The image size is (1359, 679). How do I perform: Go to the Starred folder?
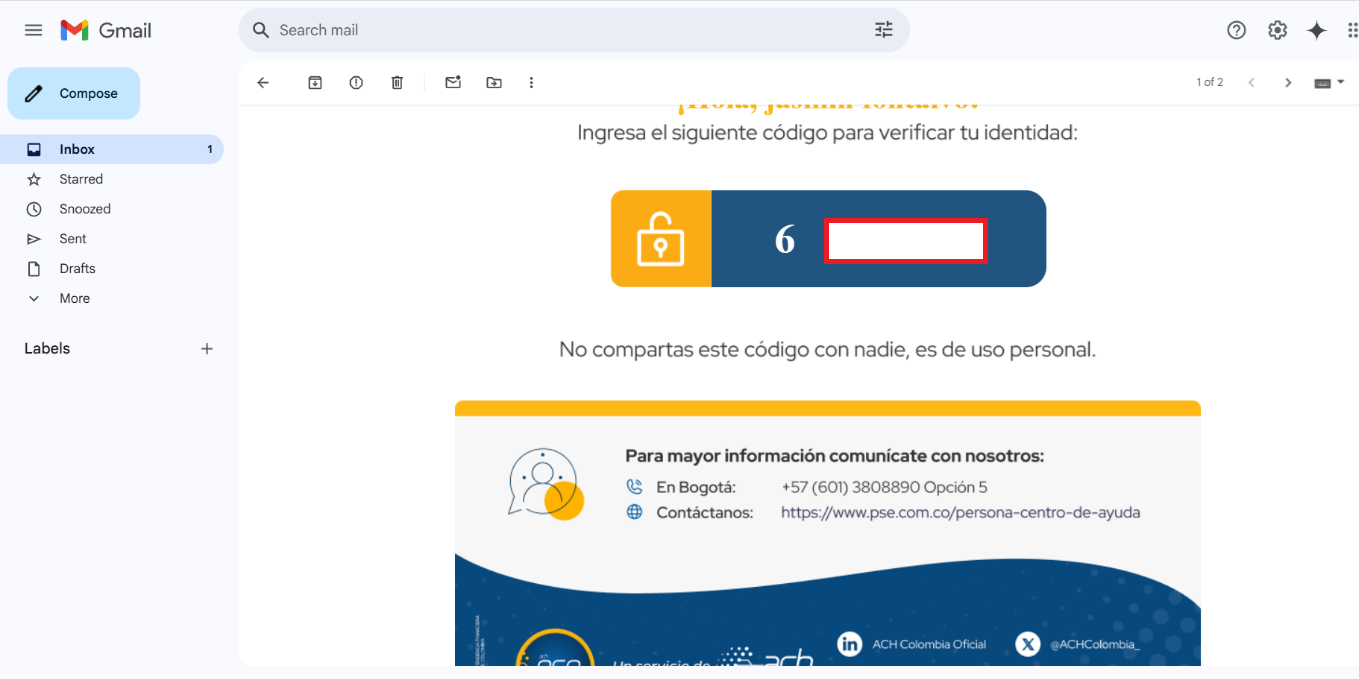coord(81,179)
